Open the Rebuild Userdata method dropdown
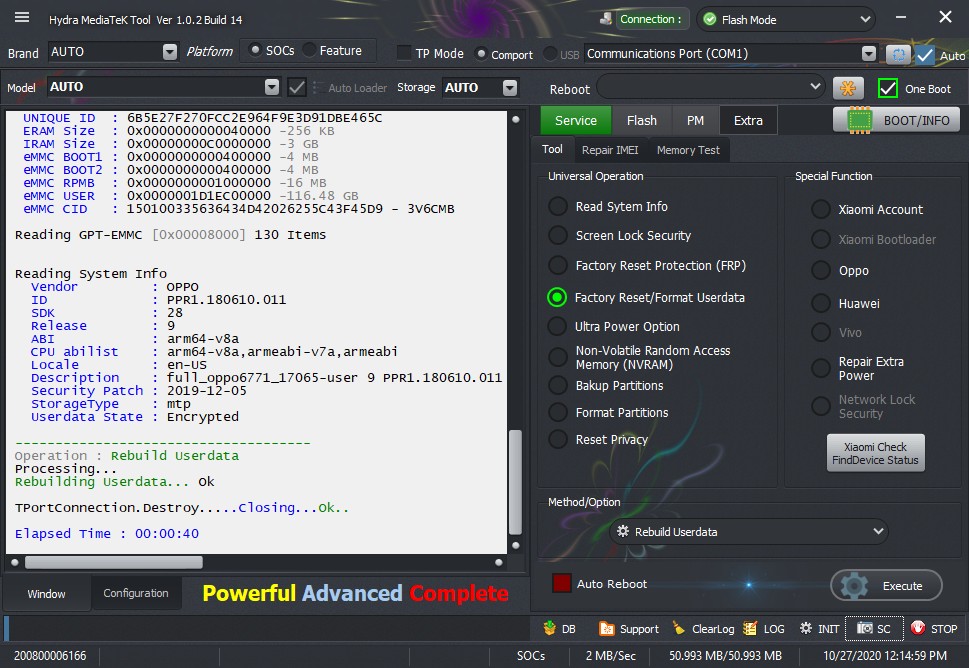Screen dimensions: 969x668 tap(878, 531)
